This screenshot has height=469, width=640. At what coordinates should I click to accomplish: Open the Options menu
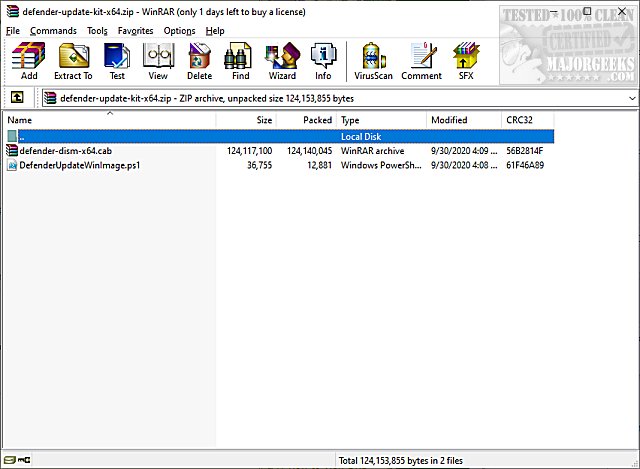[x=179, y=31]
